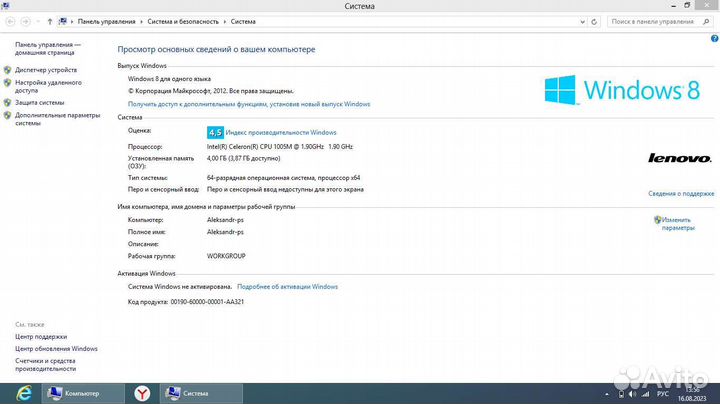Screen dimensions: 720x404
Task: Open 'Центр поддержки' link
Action: (41, 337)
